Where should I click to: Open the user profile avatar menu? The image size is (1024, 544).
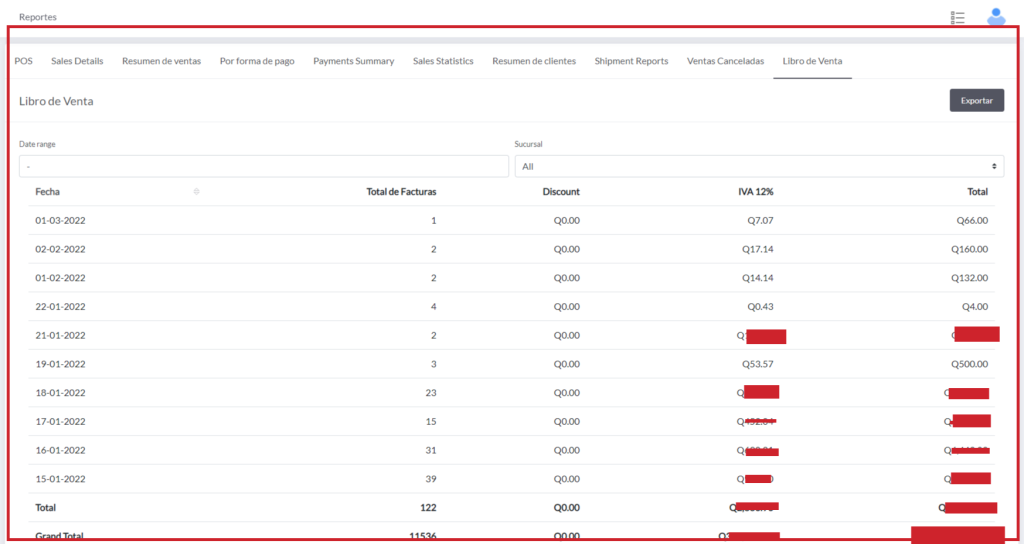(995, 17)
